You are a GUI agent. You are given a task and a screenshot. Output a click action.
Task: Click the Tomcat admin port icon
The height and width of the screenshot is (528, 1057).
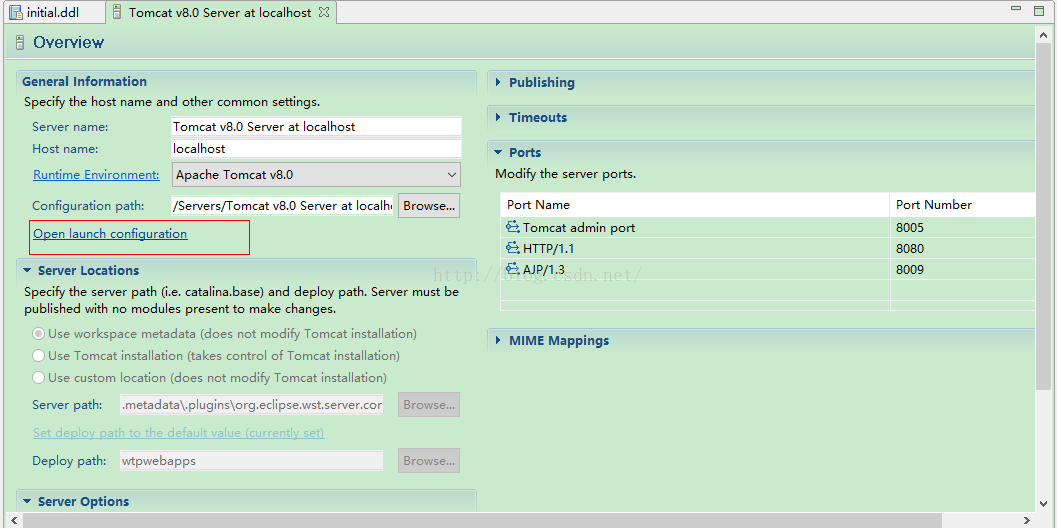coord(513,227)
